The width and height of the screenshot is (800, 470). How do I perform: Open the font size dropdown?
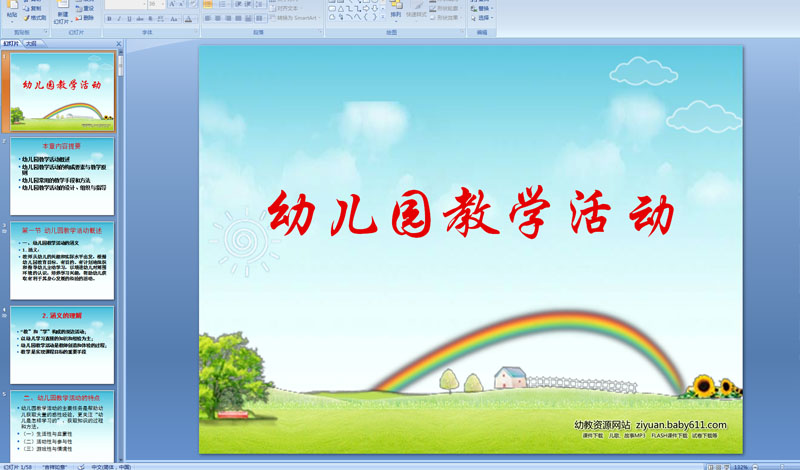(163, 4)
